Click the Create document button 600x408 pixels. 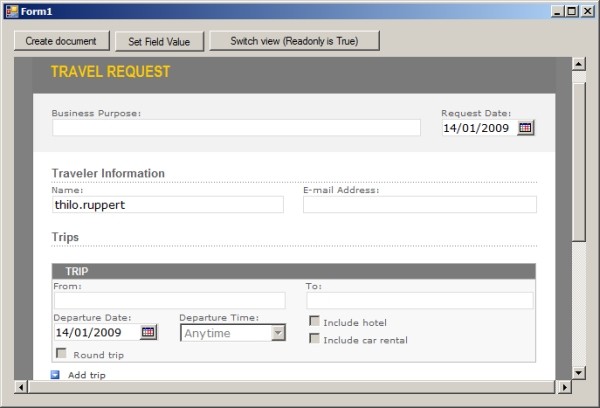click(x=62, y=41)
